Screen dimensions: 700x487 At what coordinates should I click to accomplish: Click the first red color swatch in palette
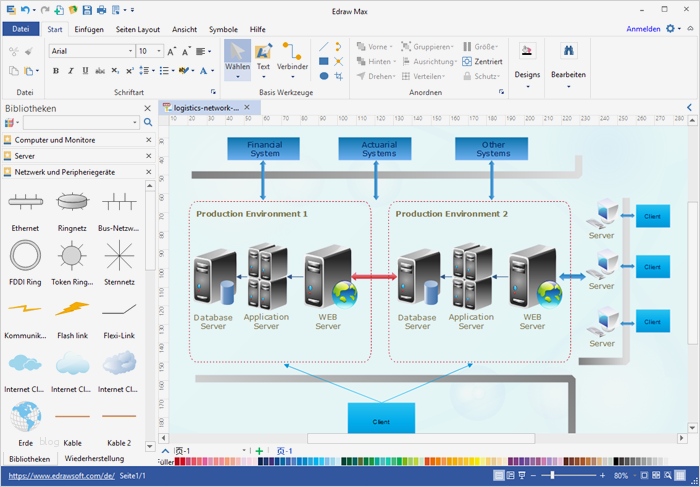point(177,462)
